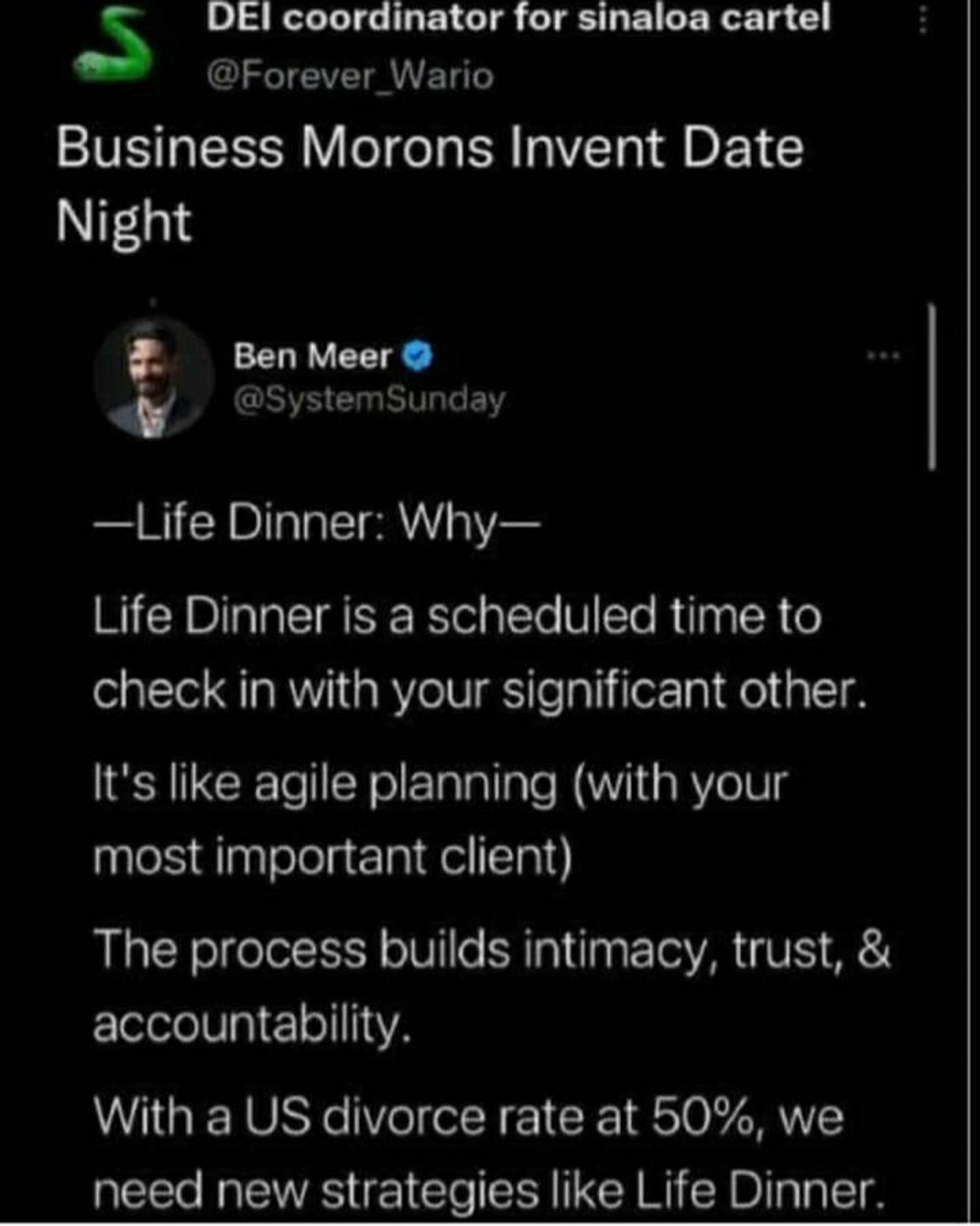
Task: Open the vertical three-dot tweet menu
Action: tap(923, 20)
